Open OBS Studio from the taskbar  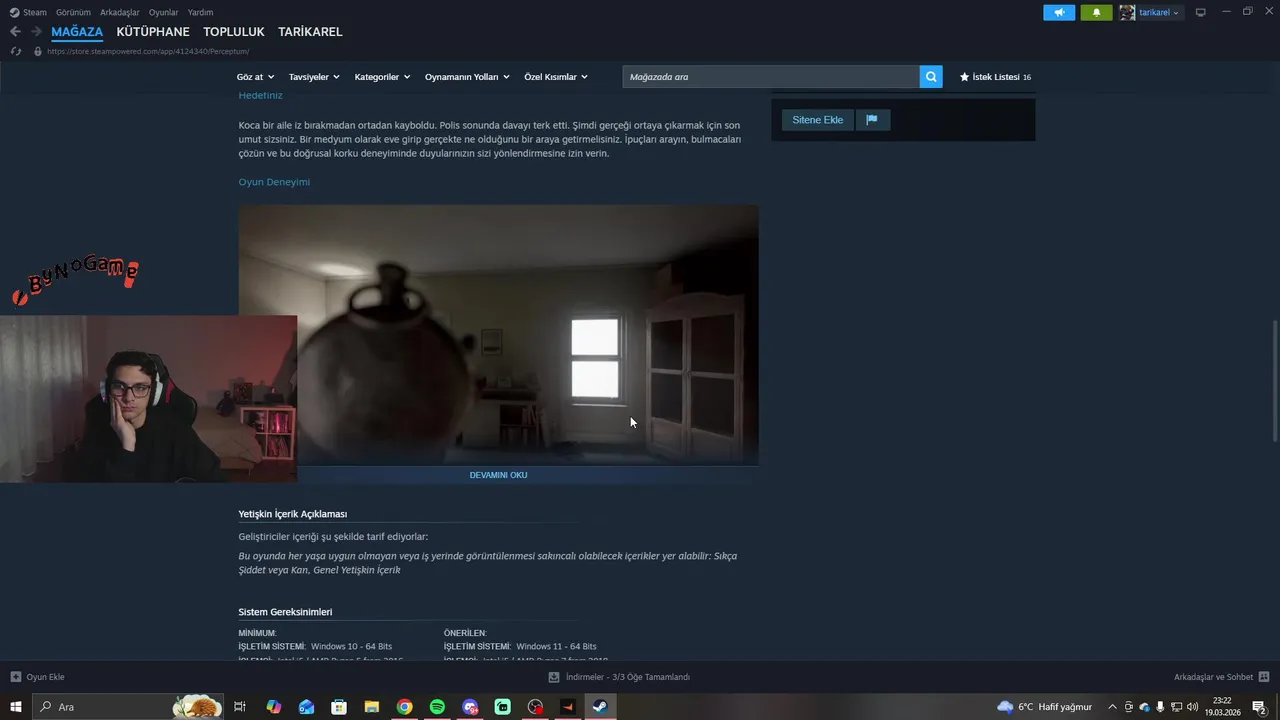point(536,707)
